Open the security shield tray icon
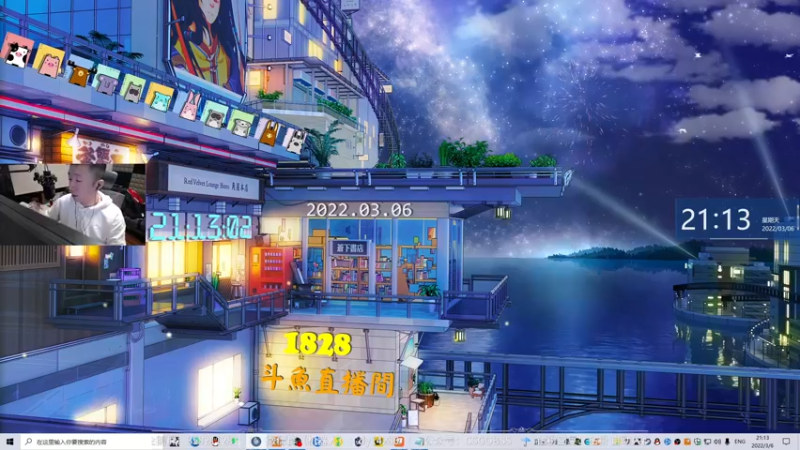Screen dimensions: 800x450 pyautogui.click(x=697, y=441)
